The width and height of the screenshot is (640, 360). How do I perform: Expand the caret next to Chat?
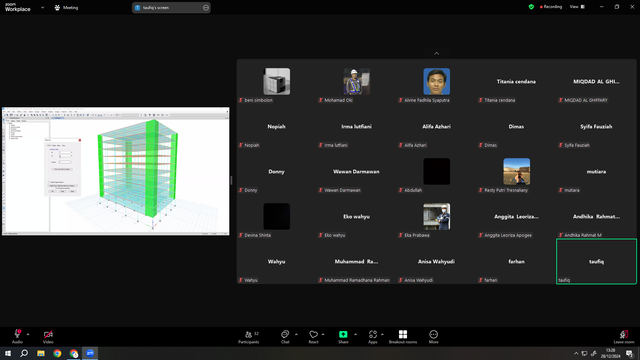(x=296, y=334)
